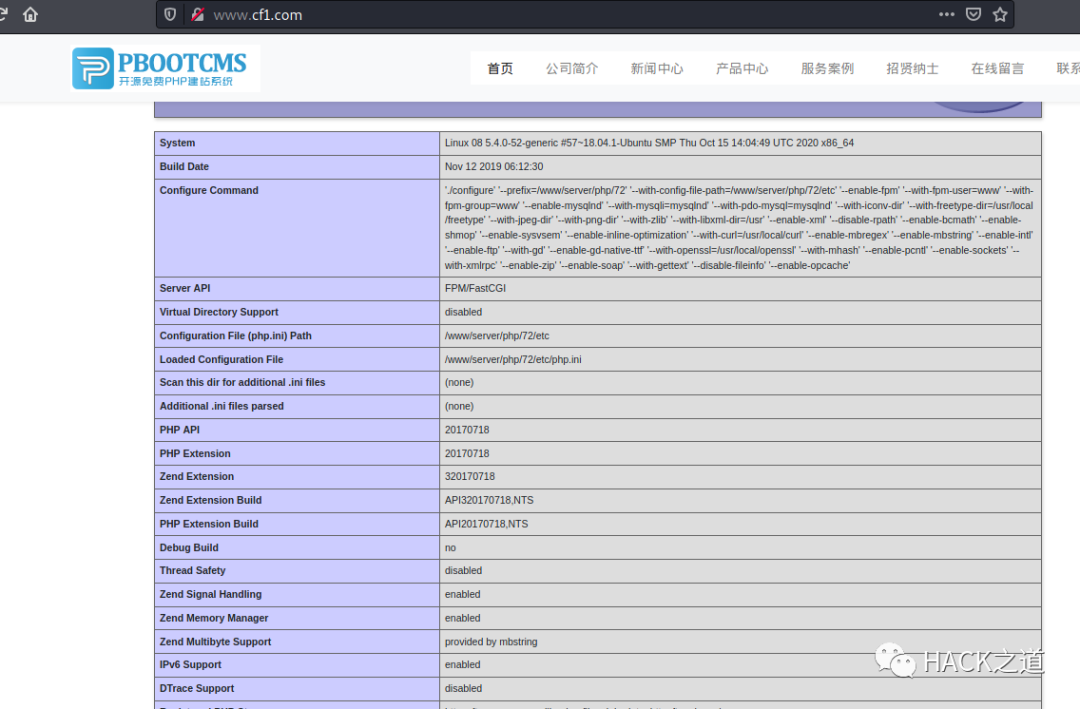Click the './configure' command text block
The width and height of the screenshot is (1080, 709).
click(x=739, y=227)
